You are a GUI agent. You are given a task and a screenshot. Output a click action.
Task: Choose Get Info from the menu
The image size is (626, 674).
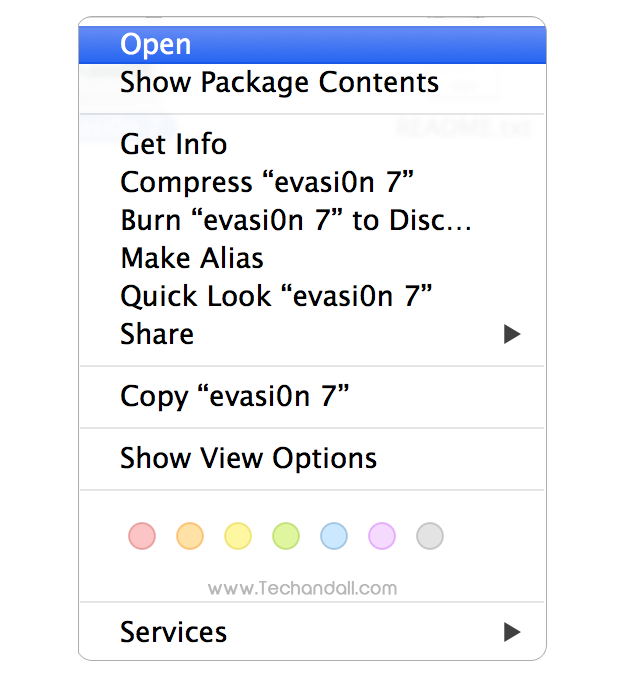pos(173,145)
